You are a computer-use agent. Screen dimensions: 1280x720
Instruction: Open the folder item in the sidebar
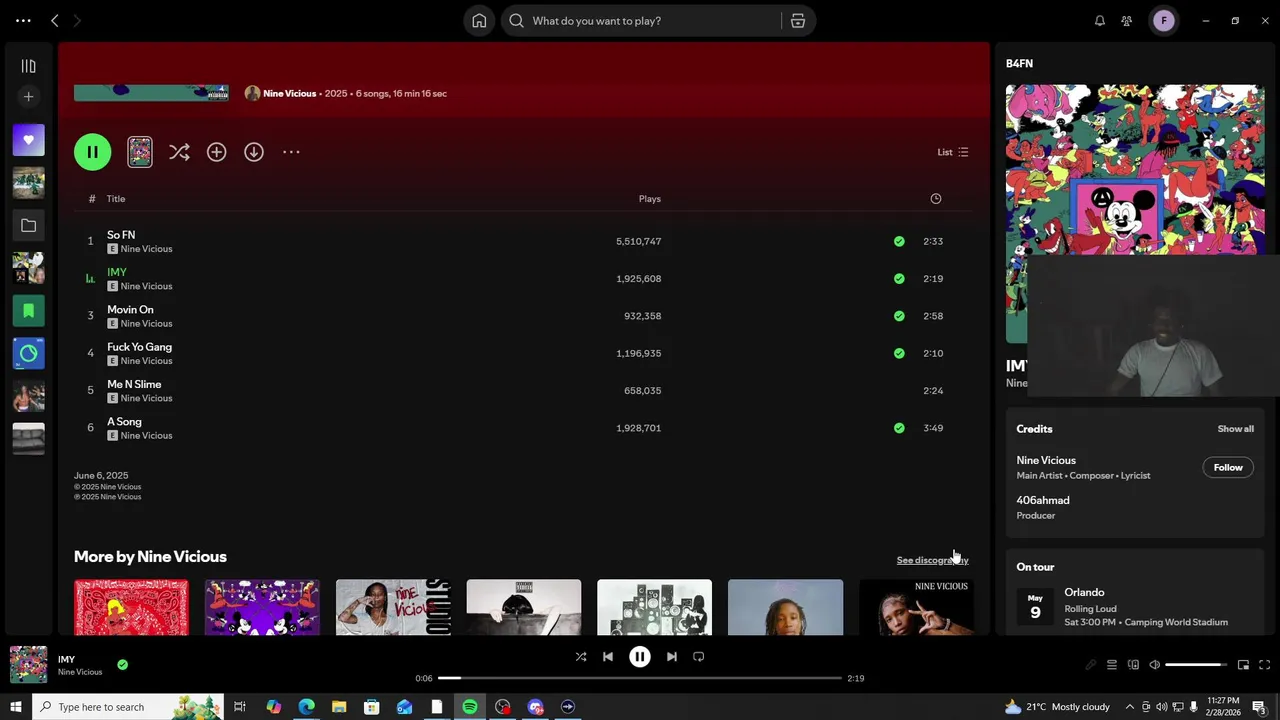28,226
